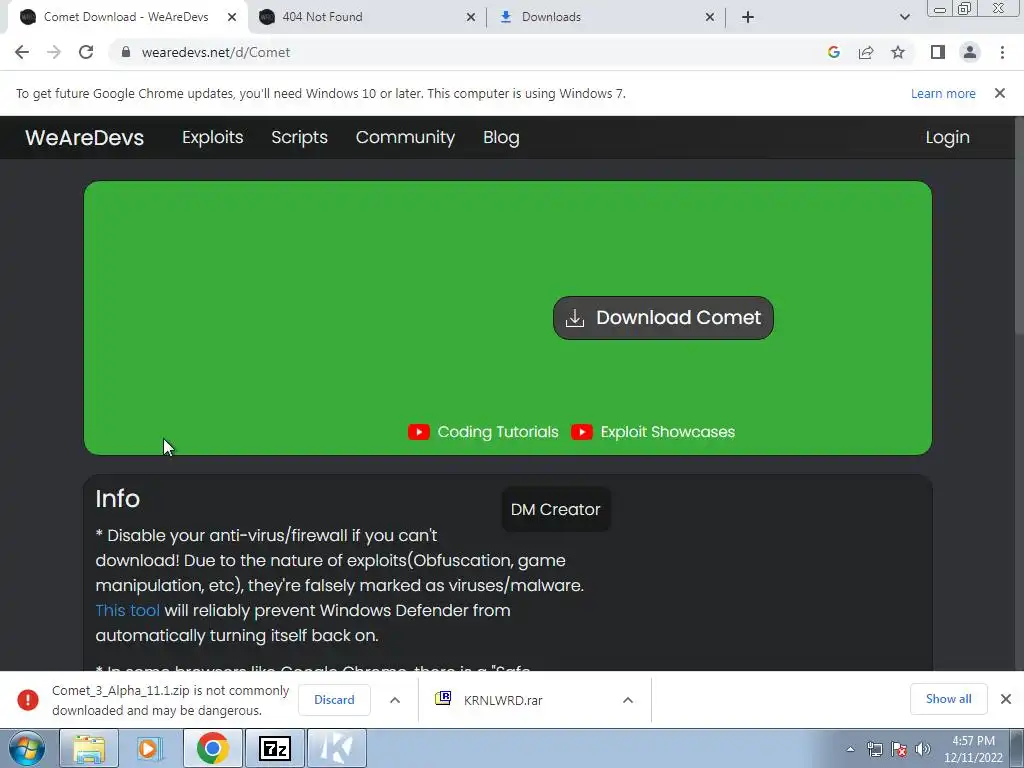Click Show all downloads button

click(x=948, y=699)
